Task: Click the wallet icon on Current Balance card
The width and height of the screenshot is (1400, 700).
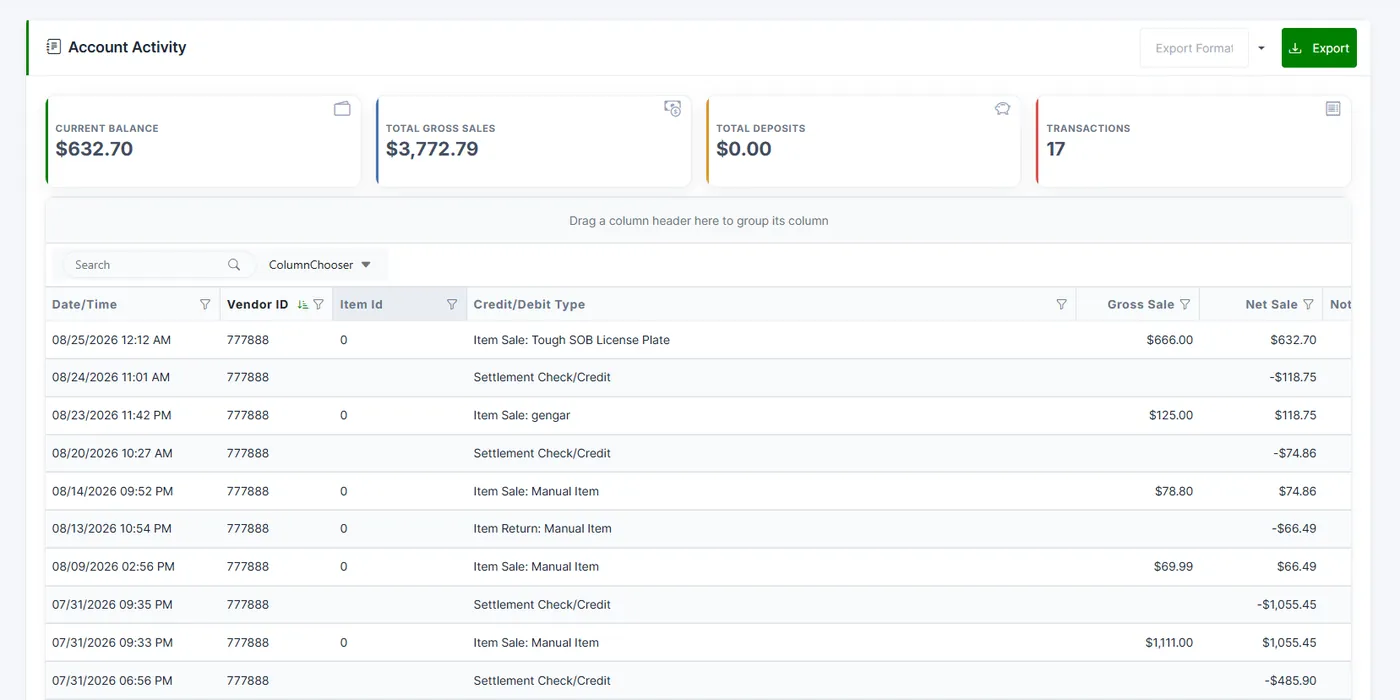Action: (342, 109)
